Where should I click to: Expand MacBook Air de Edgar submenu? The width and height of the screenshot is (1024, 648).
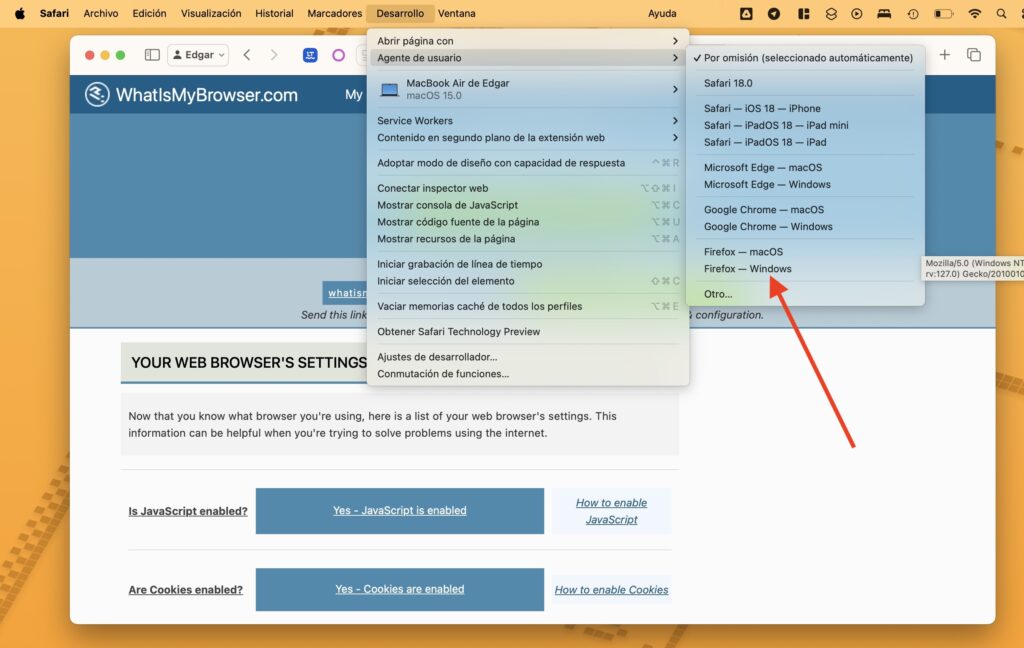click(528, 89)
